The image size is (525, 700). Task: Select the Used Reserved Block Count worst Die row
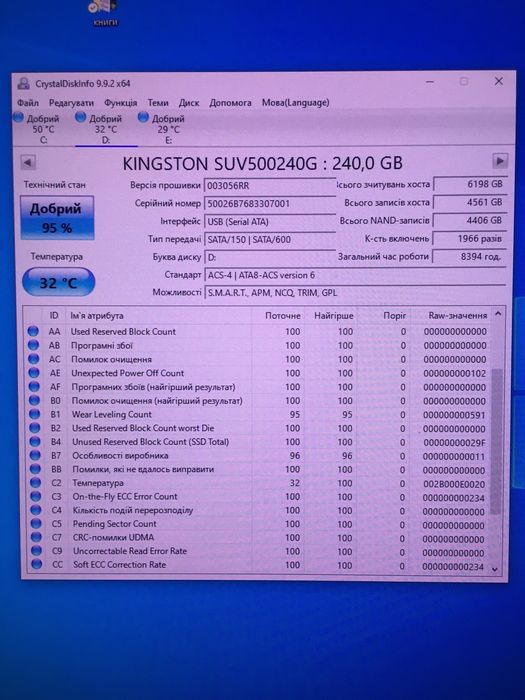click(258, 428)
